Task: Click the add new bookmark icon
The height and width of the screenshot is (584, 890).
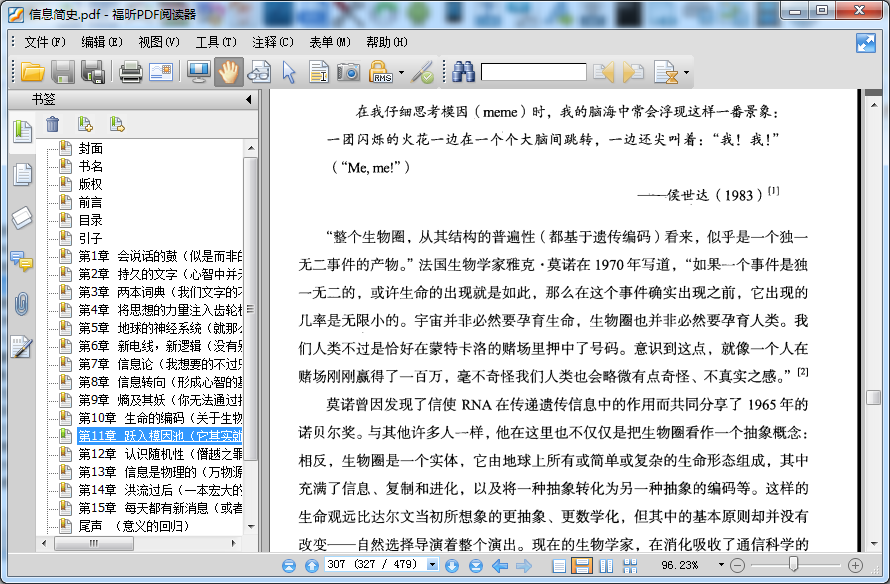Action: point(85,124)
